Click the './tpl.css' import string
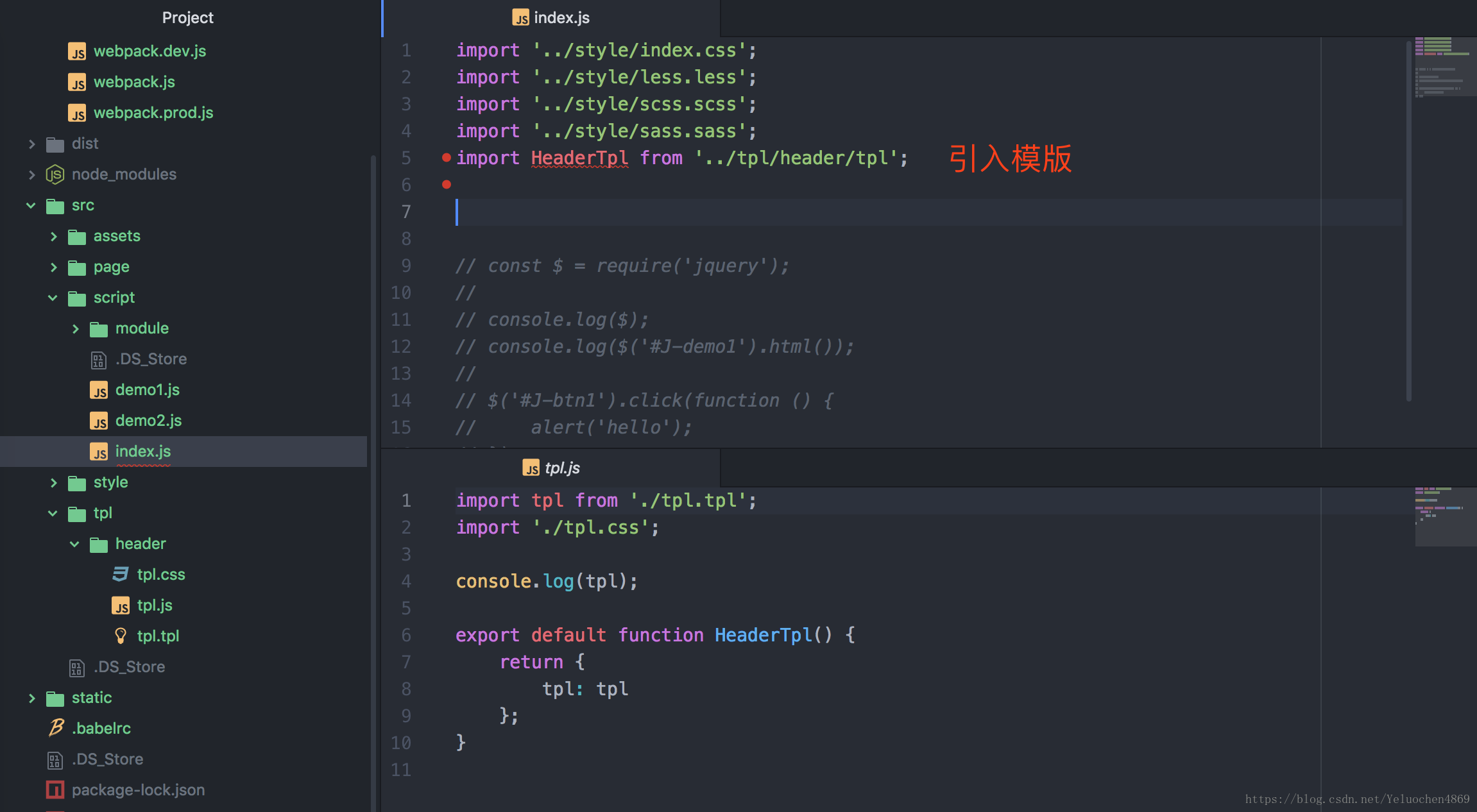Screen dimensions: 1477x812 [x=590, y=527]
